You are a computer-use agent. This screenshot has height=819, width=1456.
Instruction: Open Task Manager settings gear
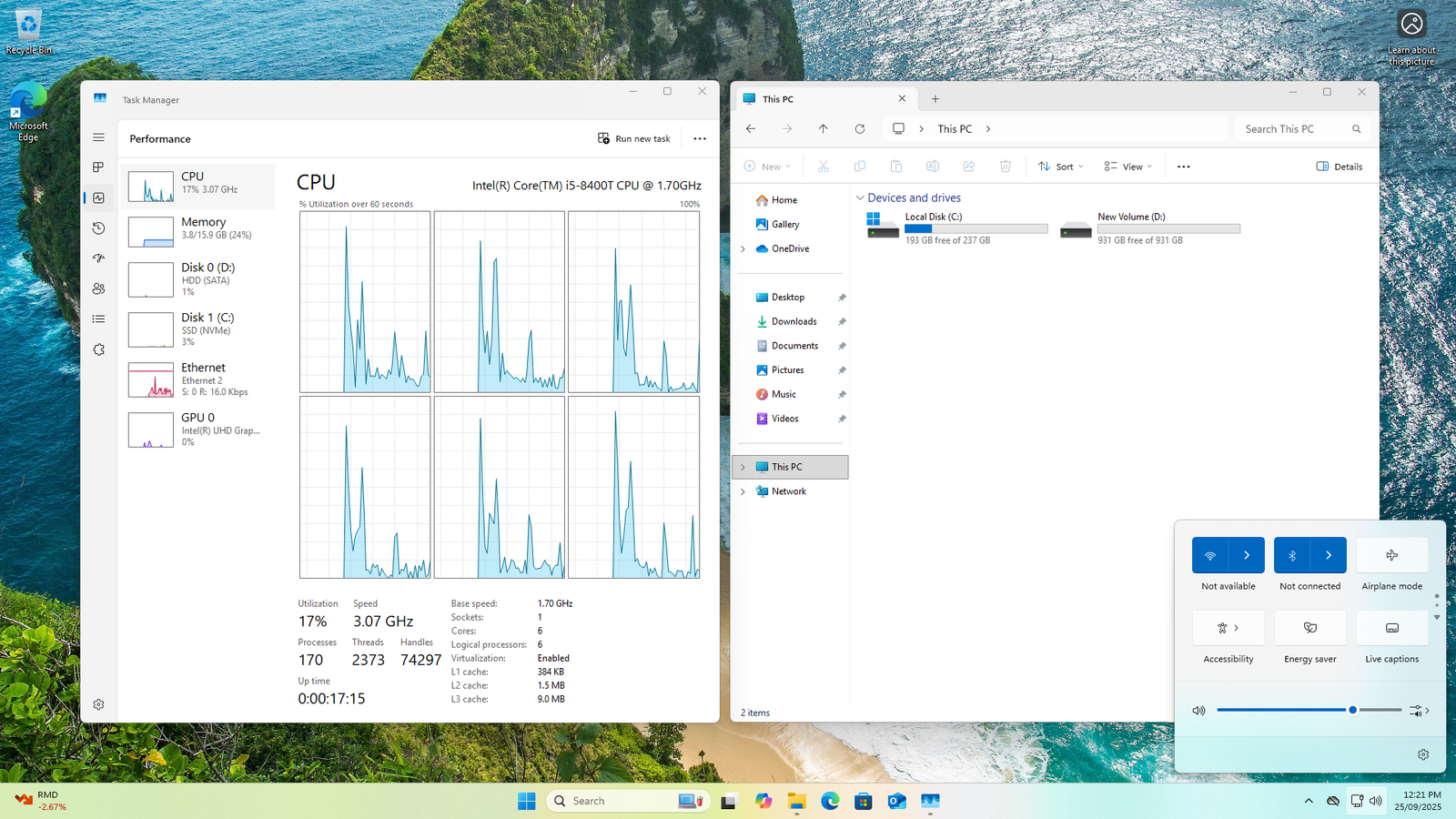tap(98, 704)
